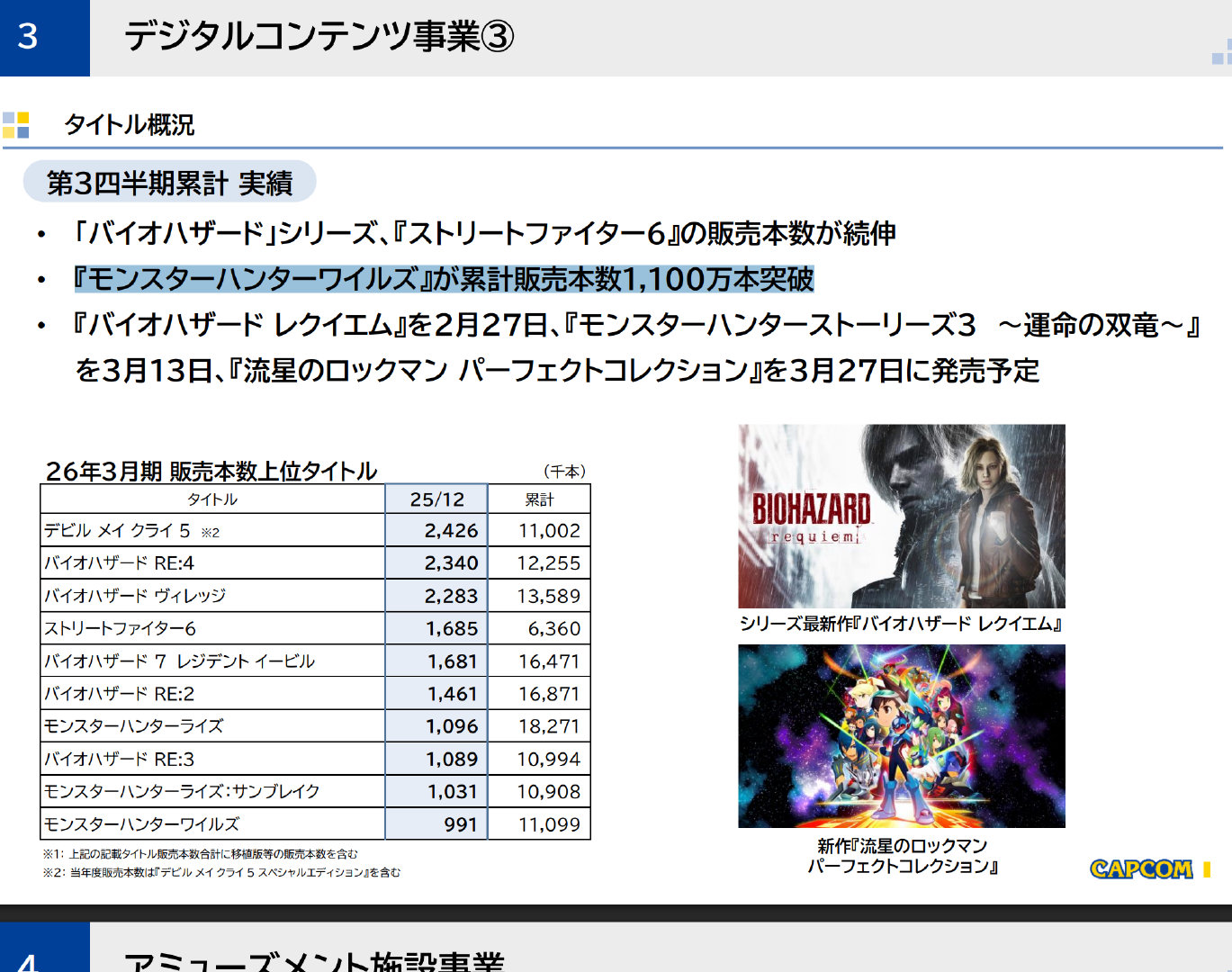This screenshot has height=972, width=1232.
Task: Click the value 2,426
Action: coord(451,531)
